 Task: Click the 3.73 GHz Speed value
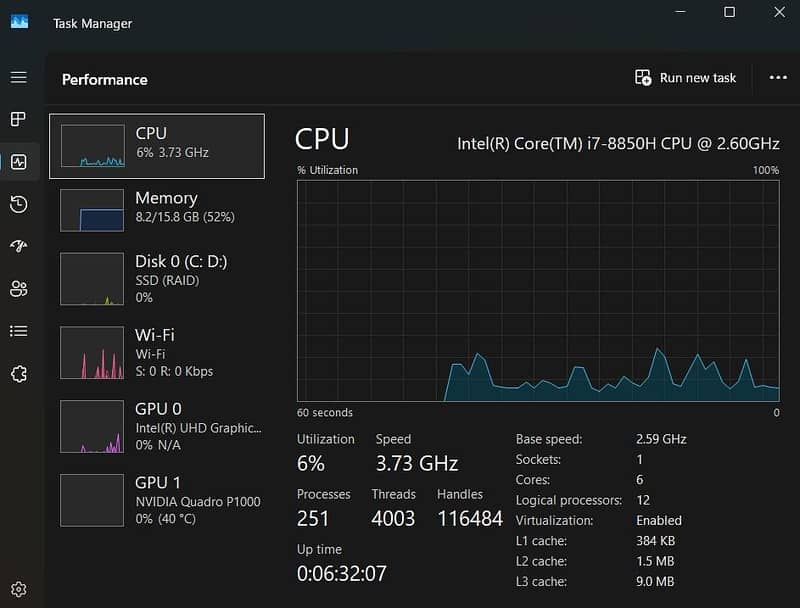point(417,464)
